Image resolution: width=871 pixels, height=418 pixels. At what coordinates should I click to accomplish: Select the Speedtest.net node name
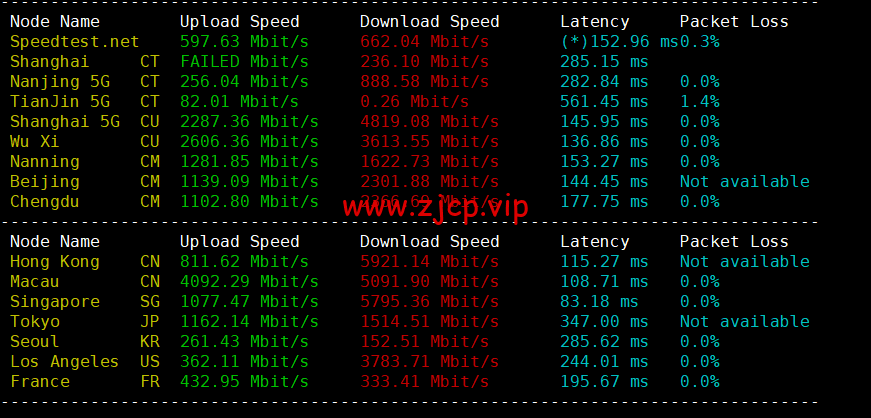point(74,42)
